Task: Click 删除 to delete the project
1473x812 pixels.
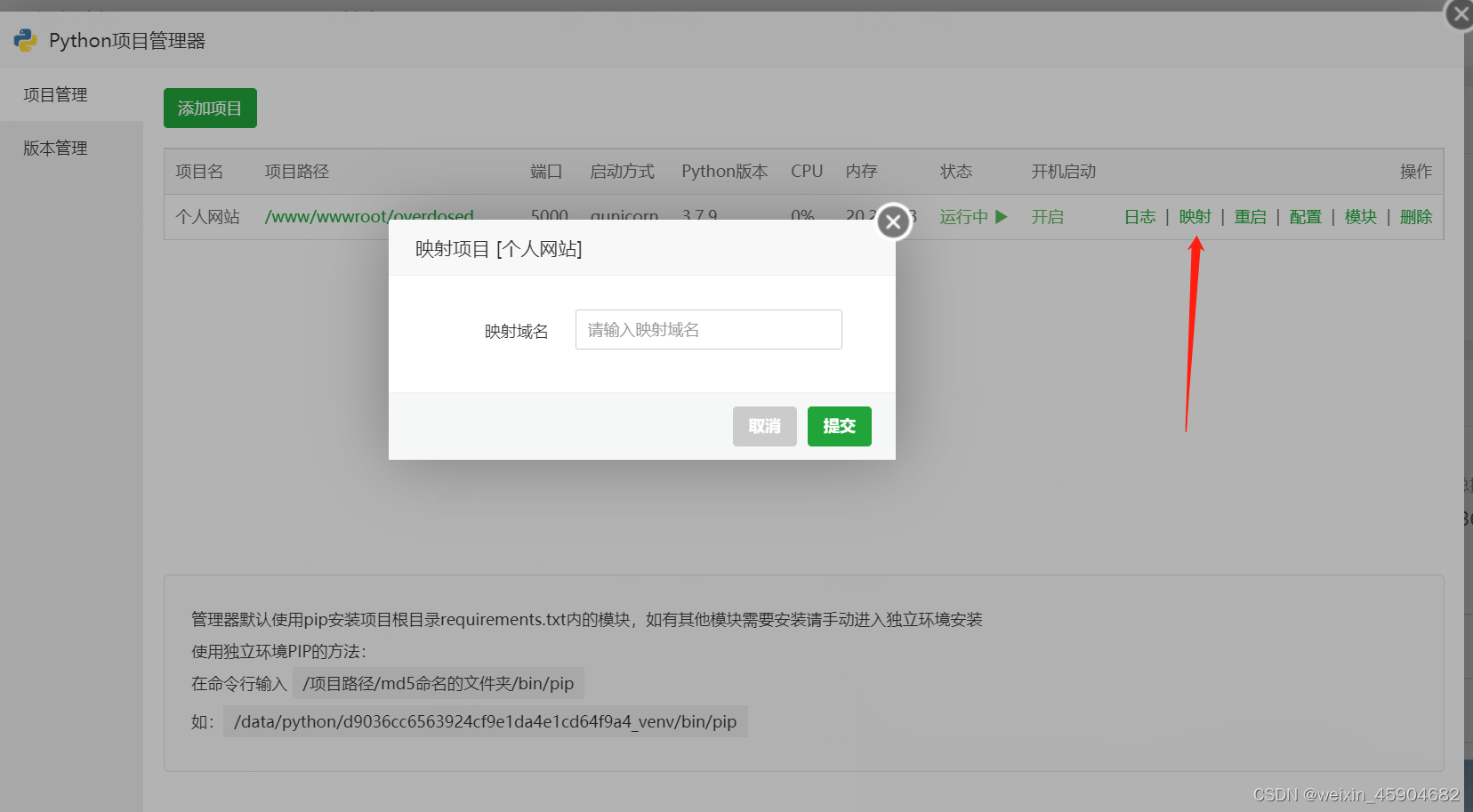Action: pyautogui.click(x=1415, y=216)
